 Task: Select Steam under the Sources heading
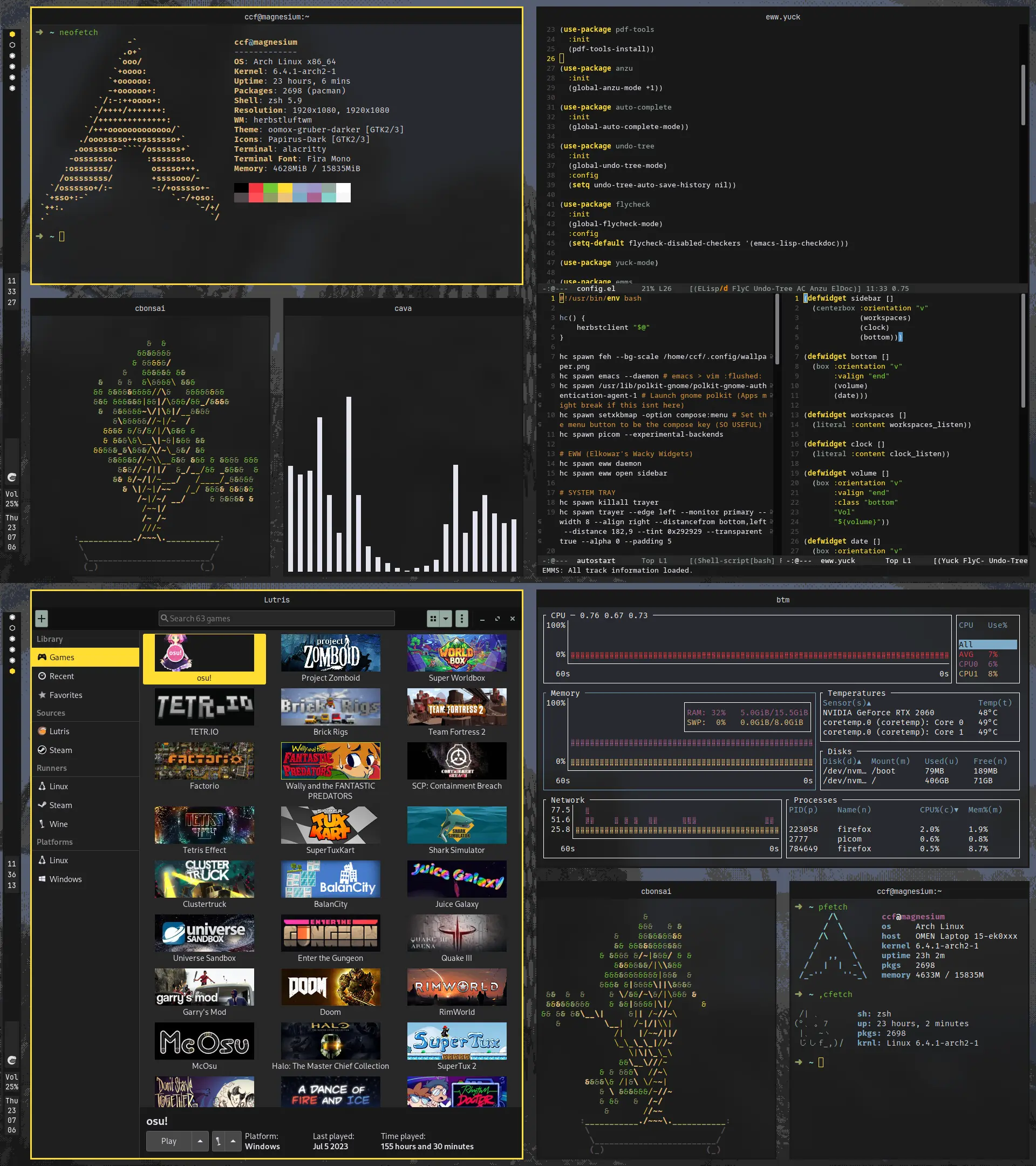86,750
